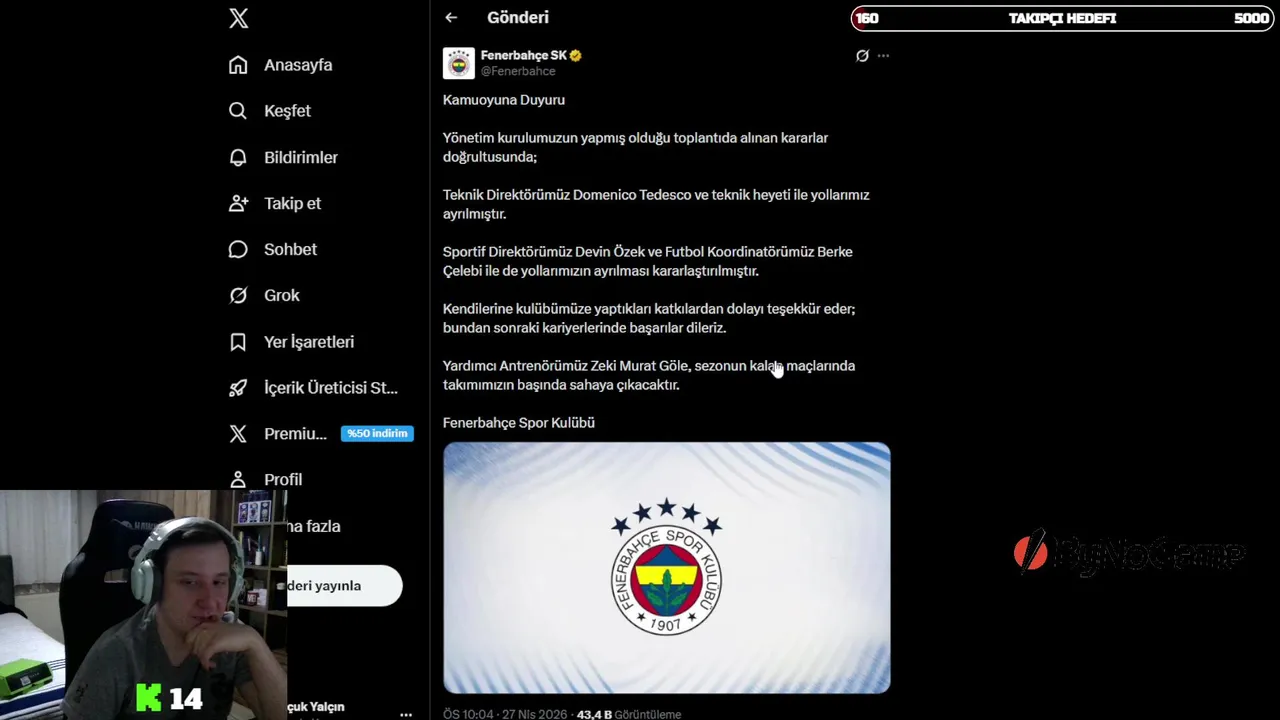Click the Gönderi yayınla button
The width and height of the screenshot is (1280, 720).
click(344, 586)
